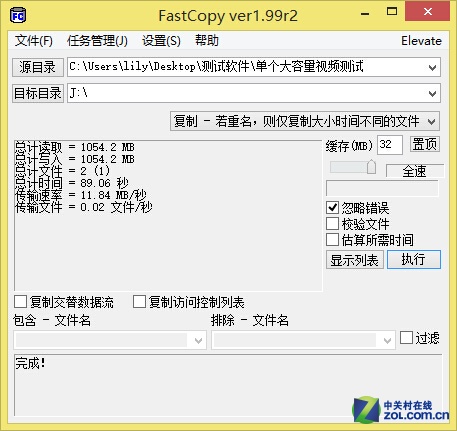This screenshot has width=457, height=431.
Task: Minimize the FastCopy window
Action: [x=365, y=14]
